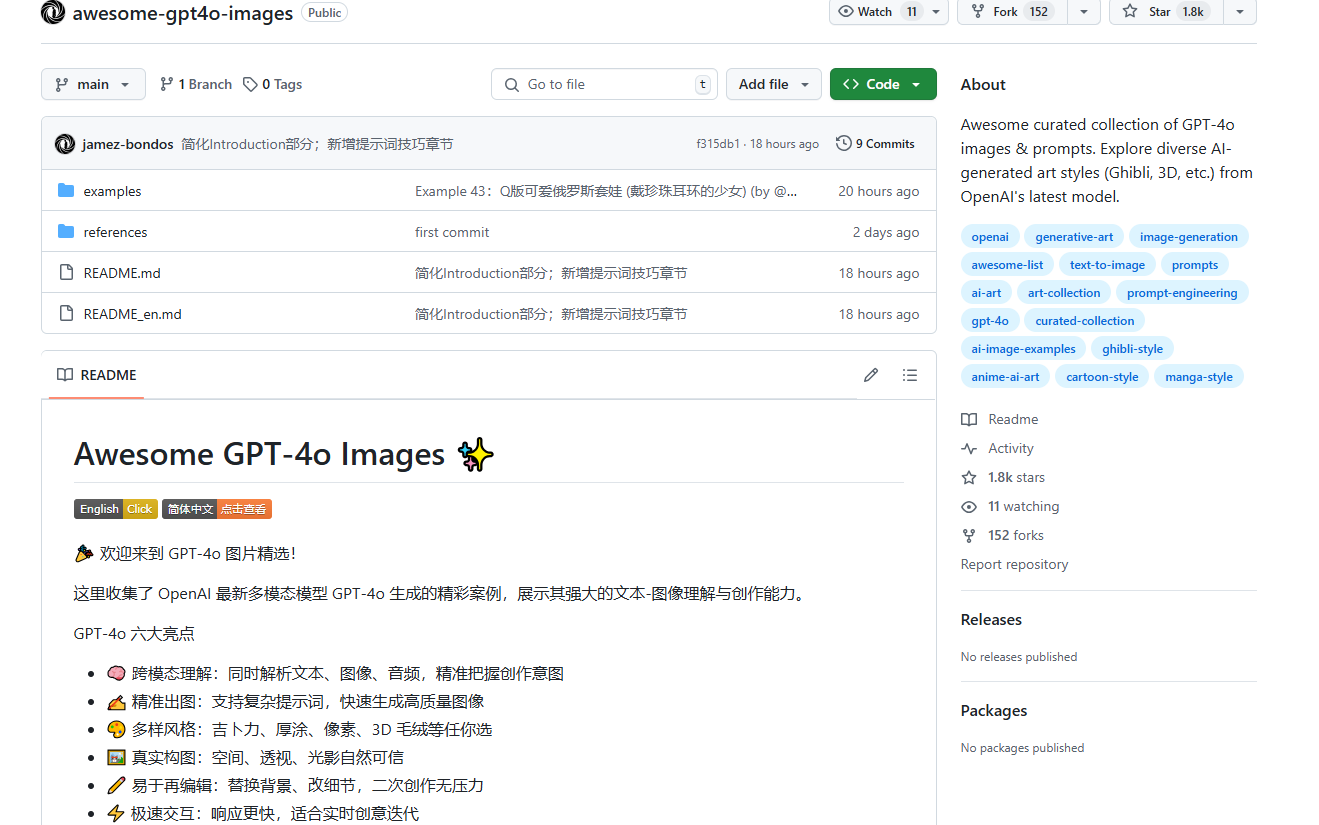This screenshot has width=1319, height=825.
Task: Open the Watch notifications dropdown arrow
Action: [937, 11]
